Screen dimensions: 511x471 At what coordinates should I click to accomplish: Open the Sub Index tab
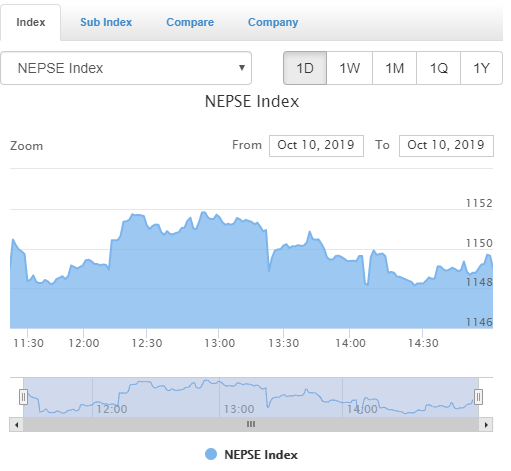(106, 22)
